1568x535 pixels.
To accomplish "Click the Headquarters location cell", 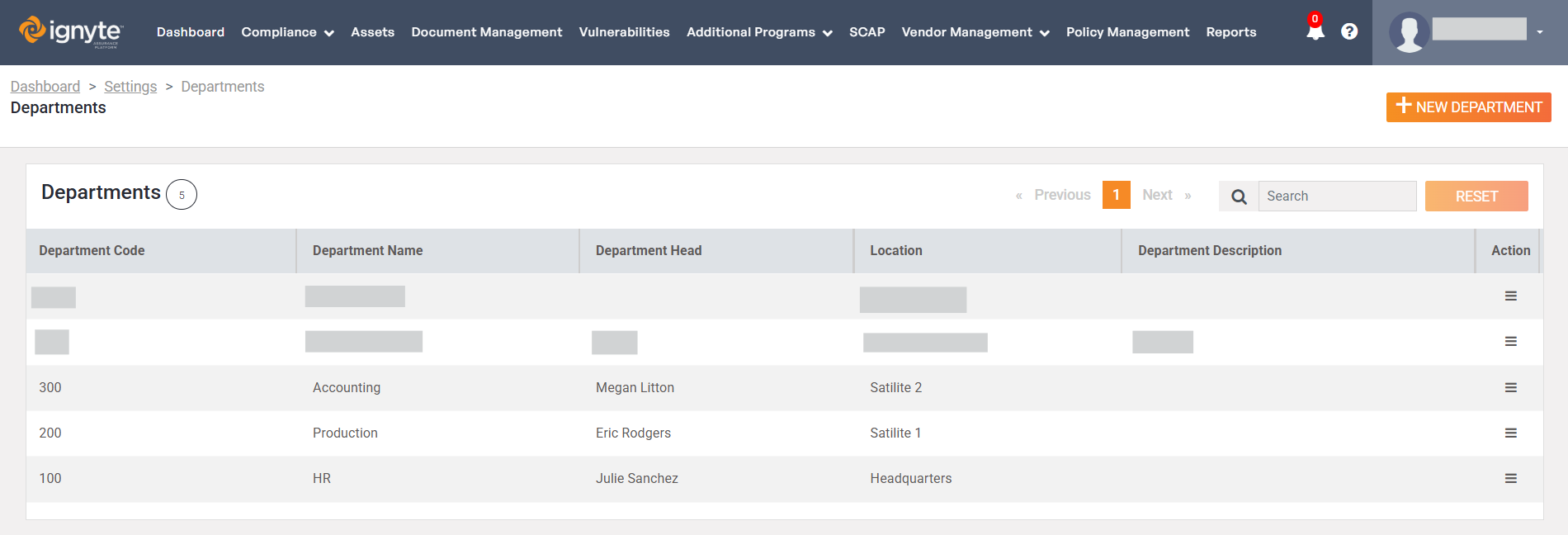I will [x=911, y=478].
